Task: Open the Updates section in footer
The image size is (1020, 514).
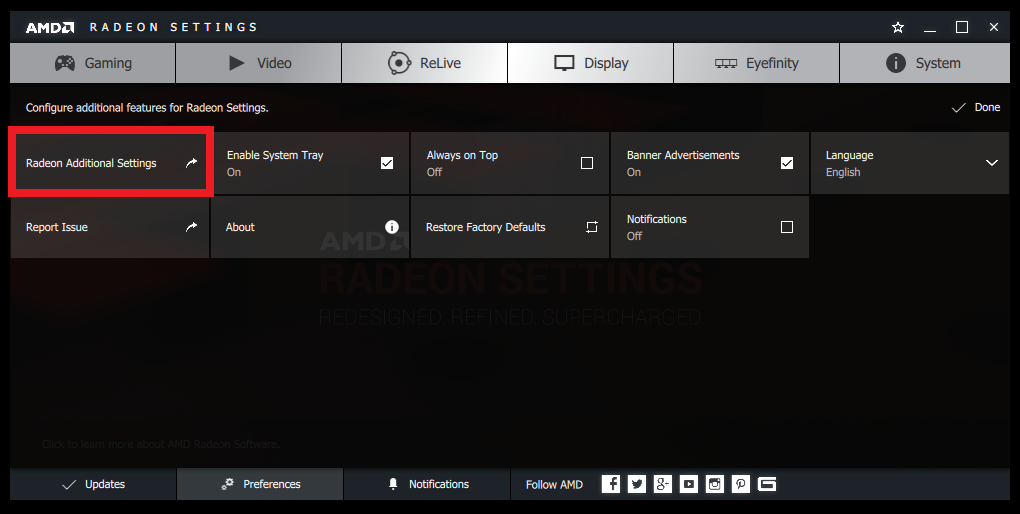Action: pyautogui.click(x=93, y=484)
